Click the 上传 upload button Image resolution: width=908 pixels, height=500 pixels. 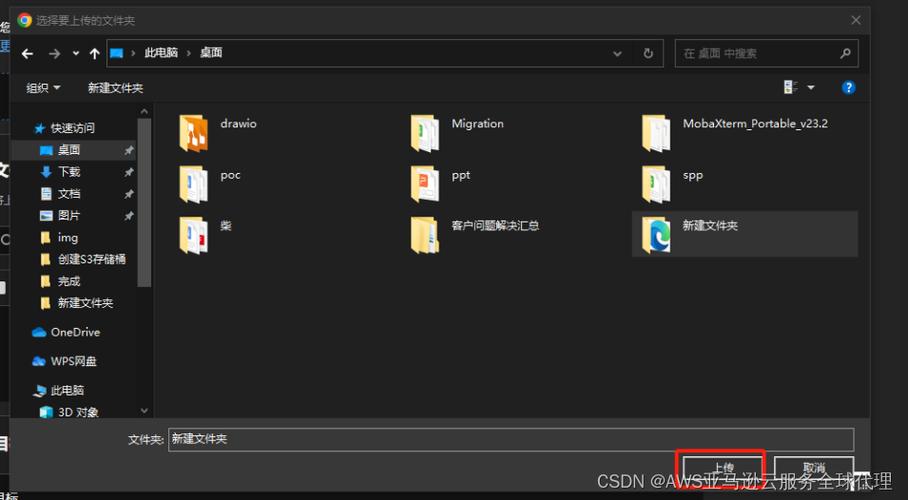pyautogui.click(x=722, y=467)
